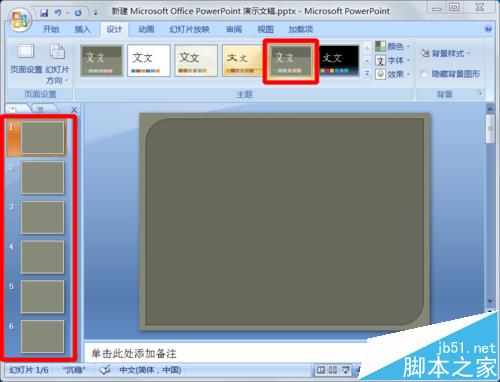Click the 中文(简体，中国) language indicator
The width and height of the screenshot is (500, 382).
pos(150,370)
